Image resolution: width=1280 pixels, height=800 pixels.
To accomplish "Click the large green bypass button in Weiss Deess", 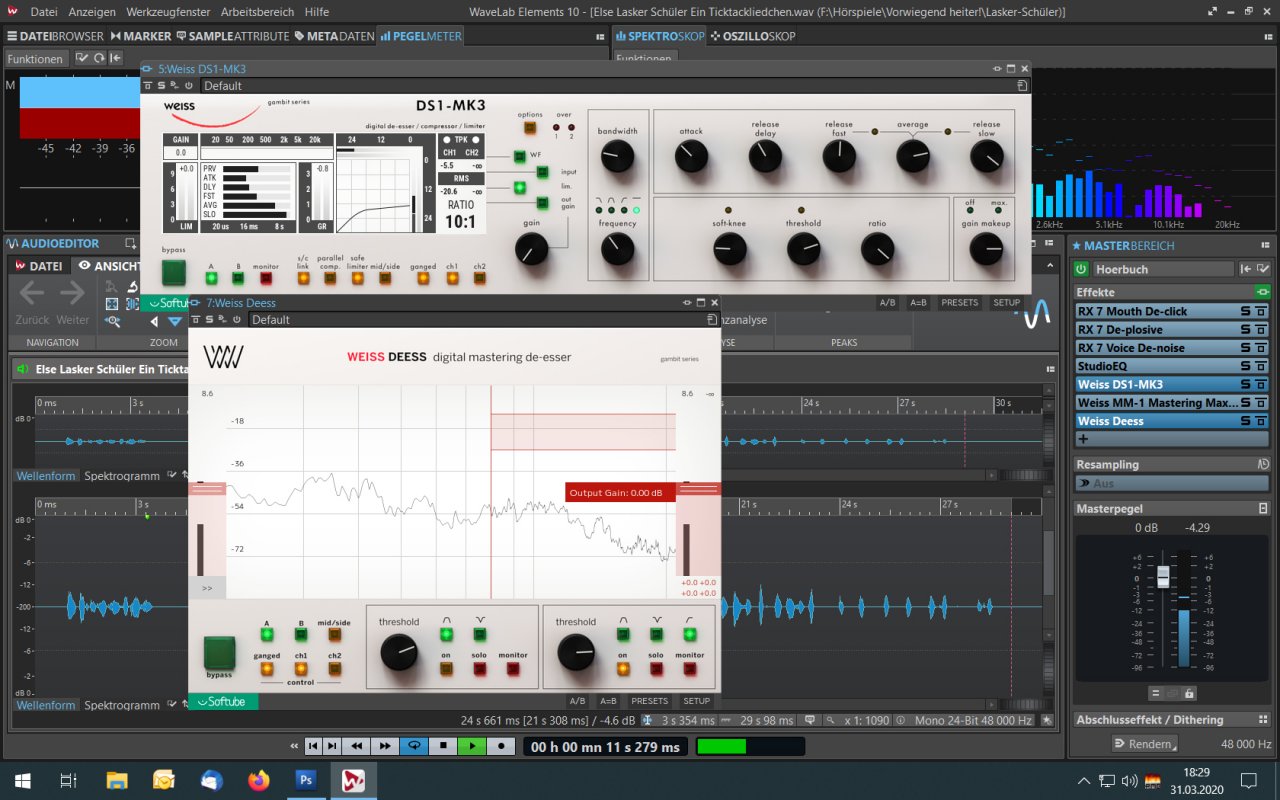I will click(x=220, y=653).
